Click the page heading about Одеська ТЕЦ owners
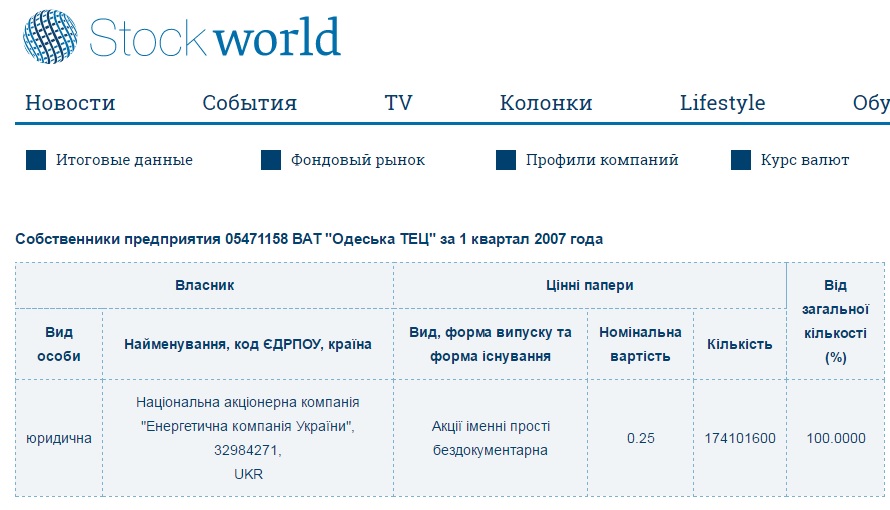 pos(309,239)
